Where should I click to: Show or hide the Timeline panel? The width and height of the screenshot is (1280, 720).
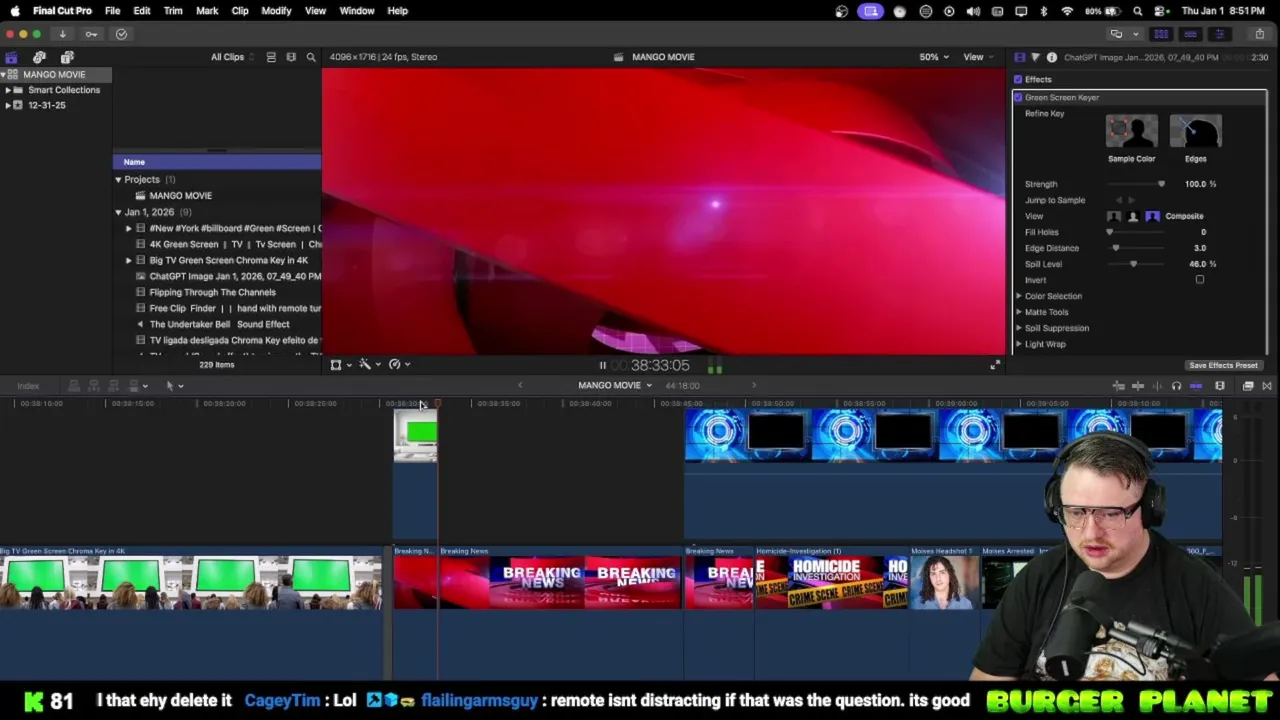1190,34
